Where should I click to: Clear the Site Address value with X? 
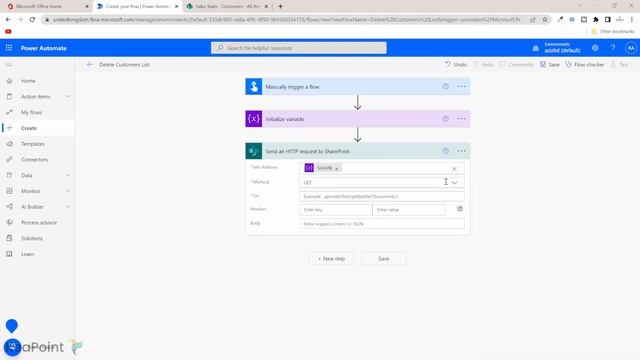point(454,169)
